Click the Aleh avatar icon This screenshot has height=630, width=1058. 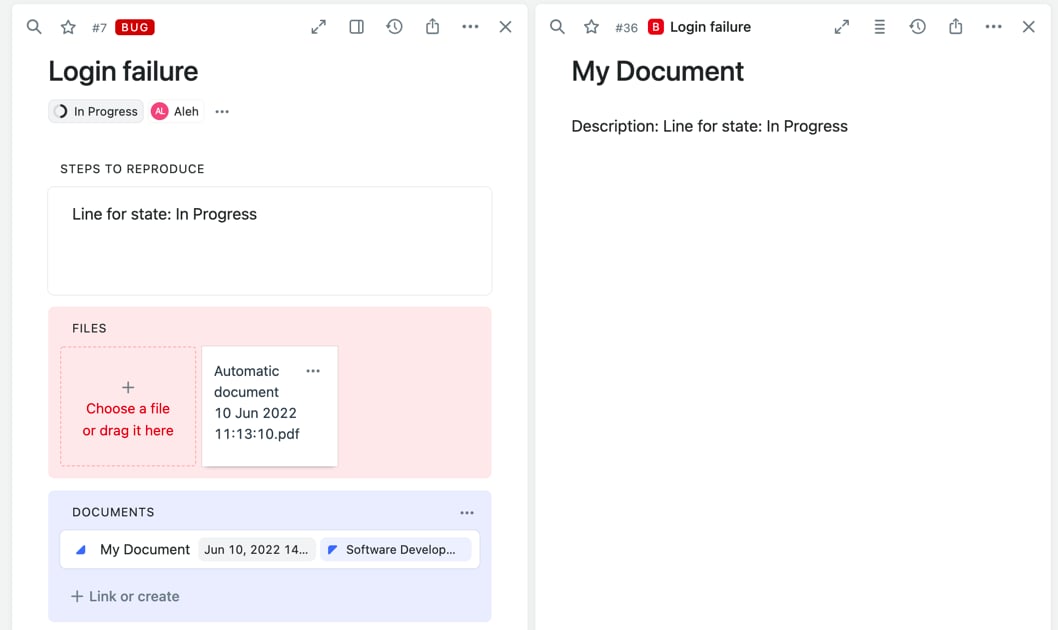click(160, 111)
